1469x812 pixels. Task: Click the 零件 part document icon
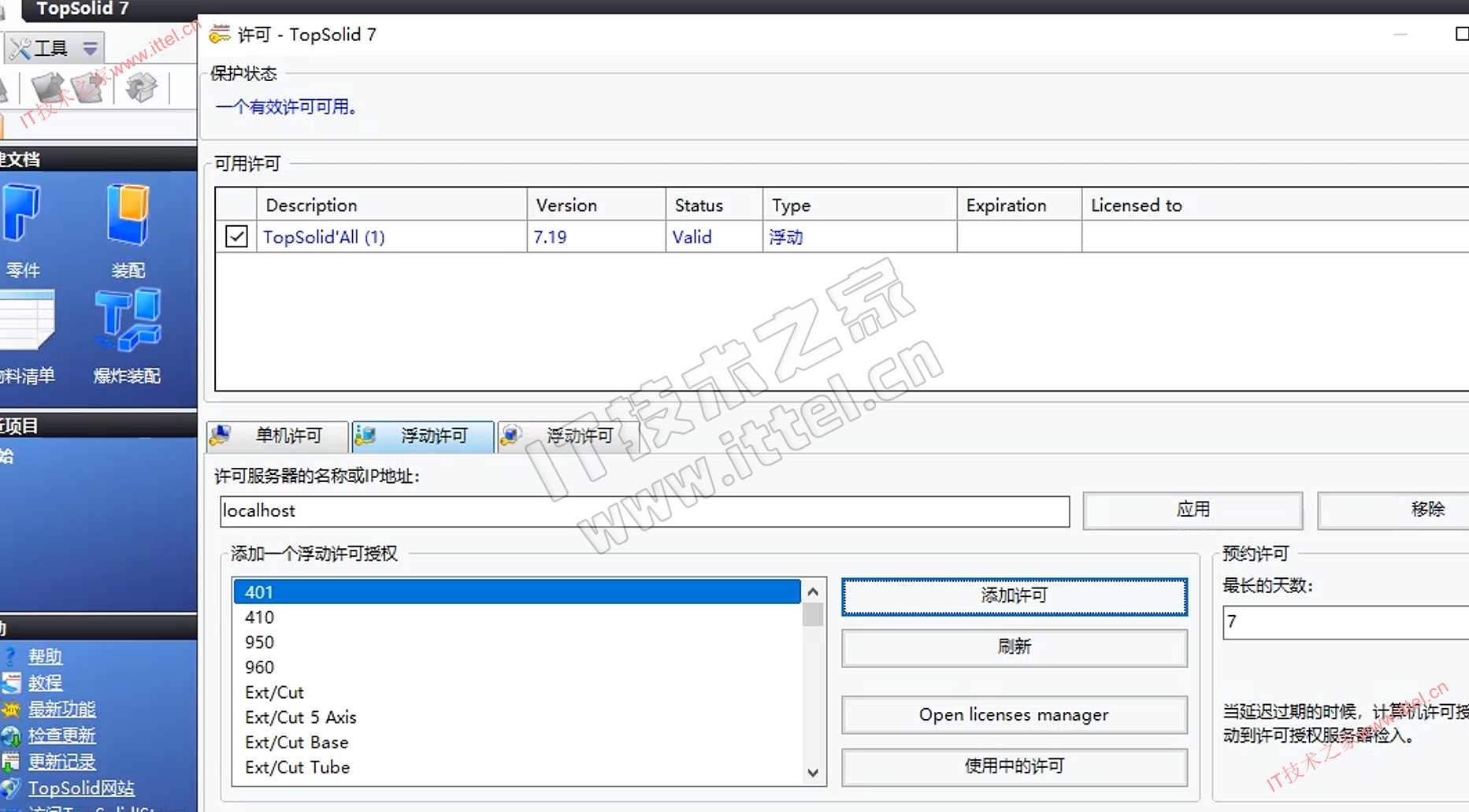coord(22,214)
